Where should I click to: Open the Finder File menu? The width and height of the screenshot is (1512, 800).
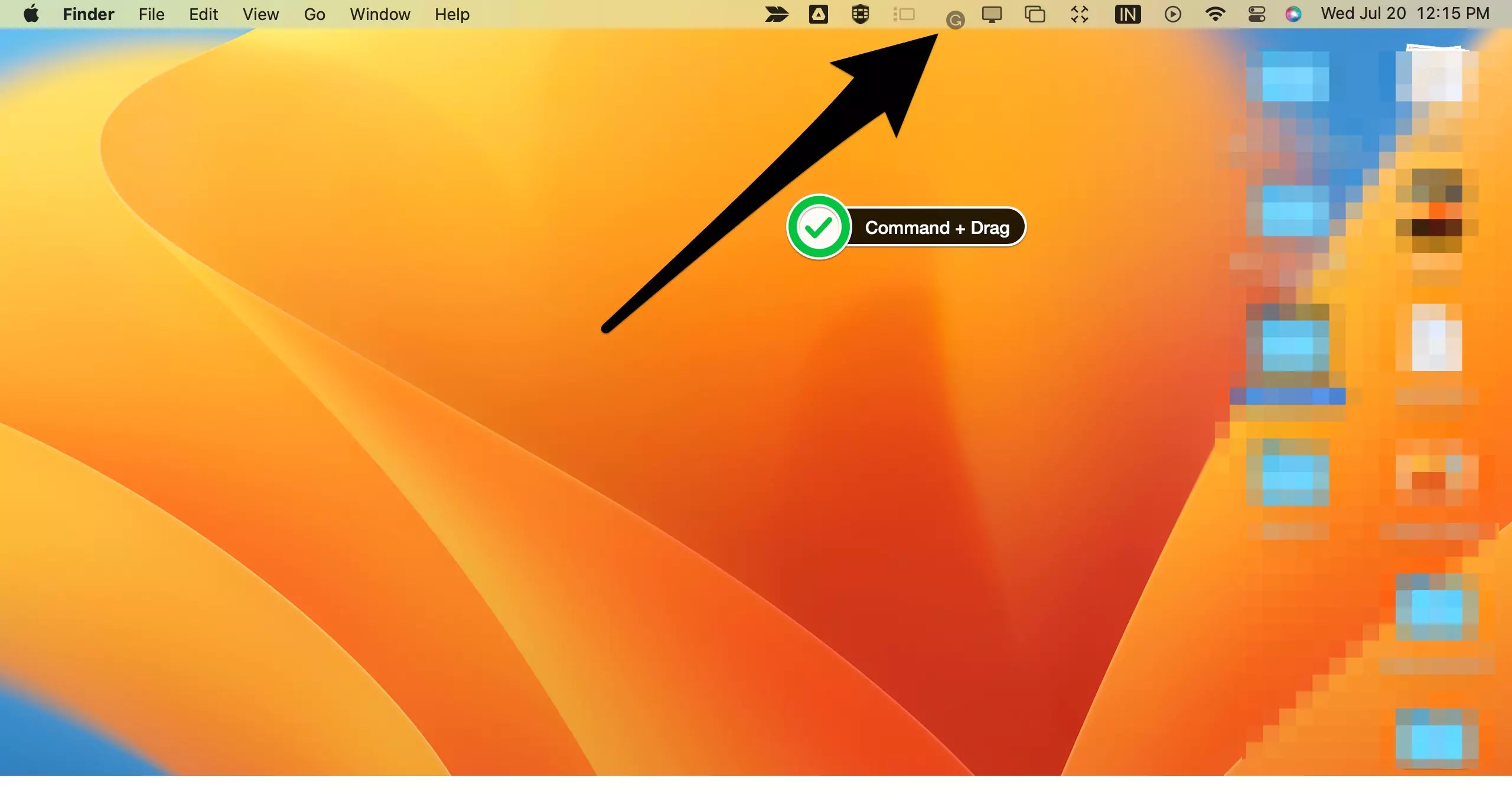(x=151, y=14)
